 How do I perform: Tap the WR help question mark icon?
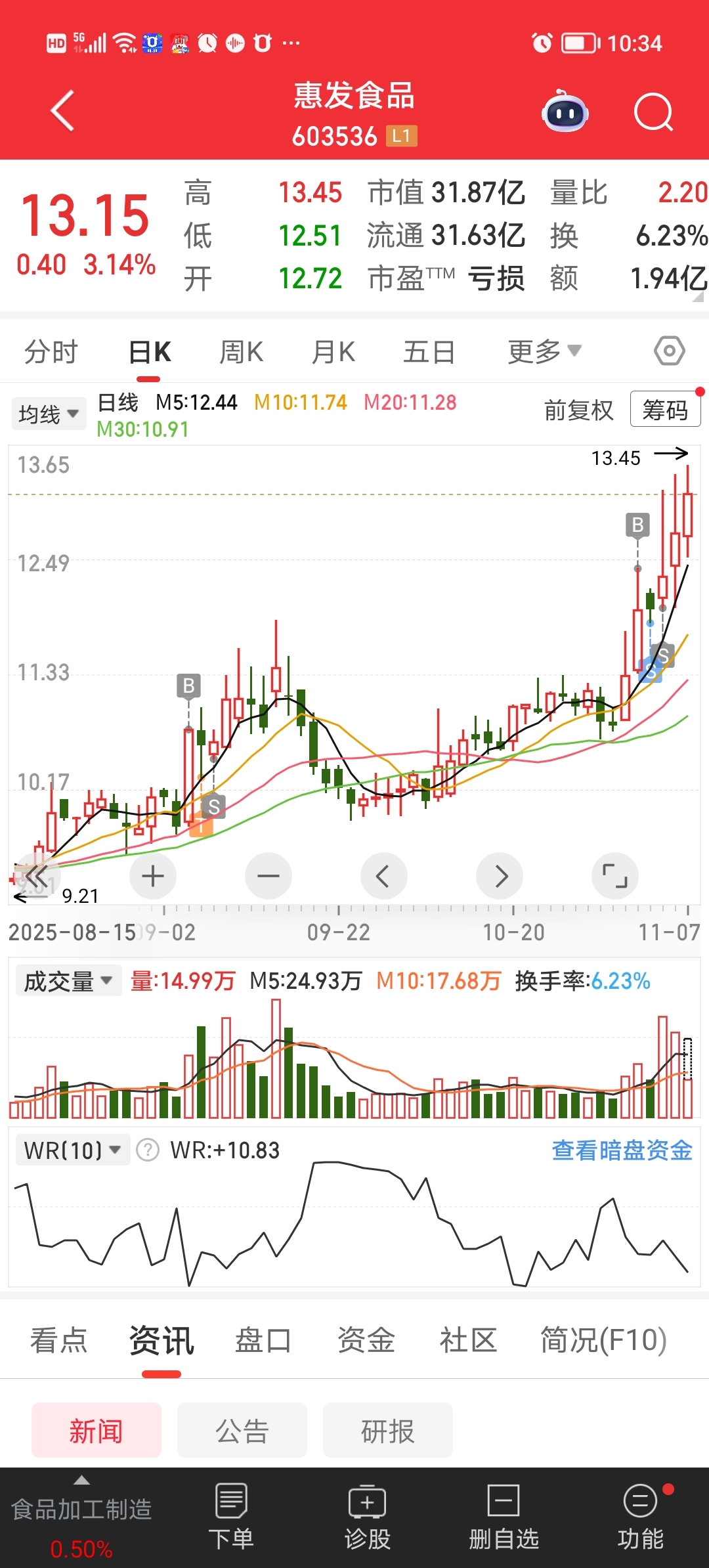pos(148,1150)
